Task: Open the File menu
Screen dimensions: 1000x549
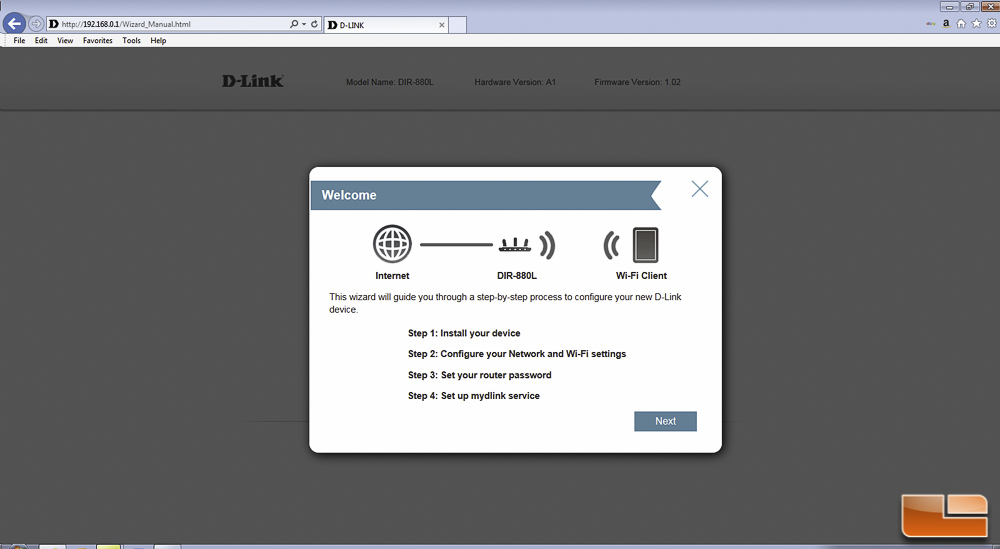Action: click(19, 40)
